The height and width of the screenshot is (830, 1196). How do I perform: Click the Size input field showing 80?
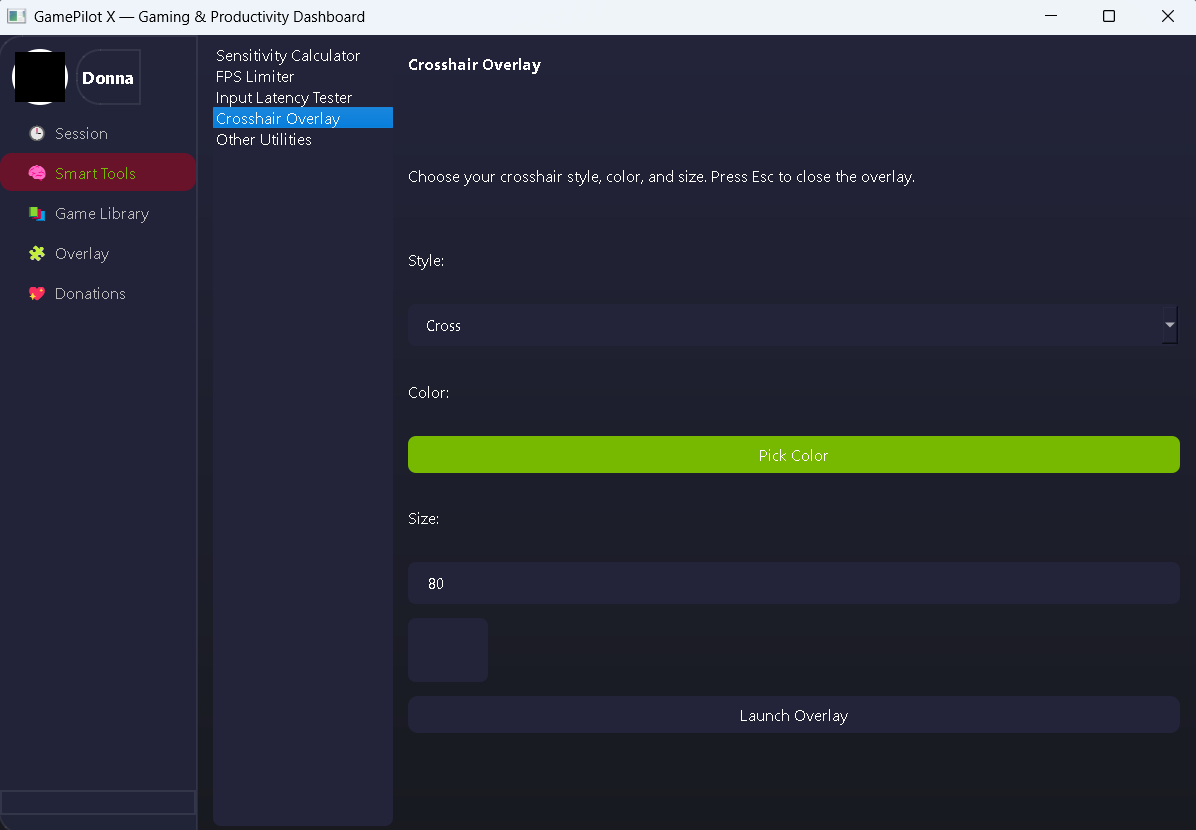(793, 583)
